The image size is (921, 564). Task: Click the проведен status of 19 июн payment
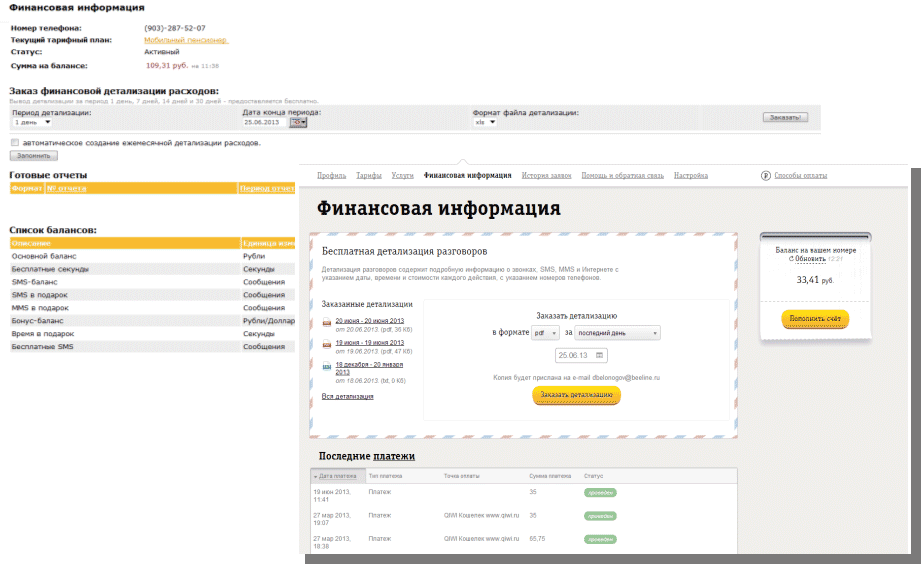coord(600,493)
